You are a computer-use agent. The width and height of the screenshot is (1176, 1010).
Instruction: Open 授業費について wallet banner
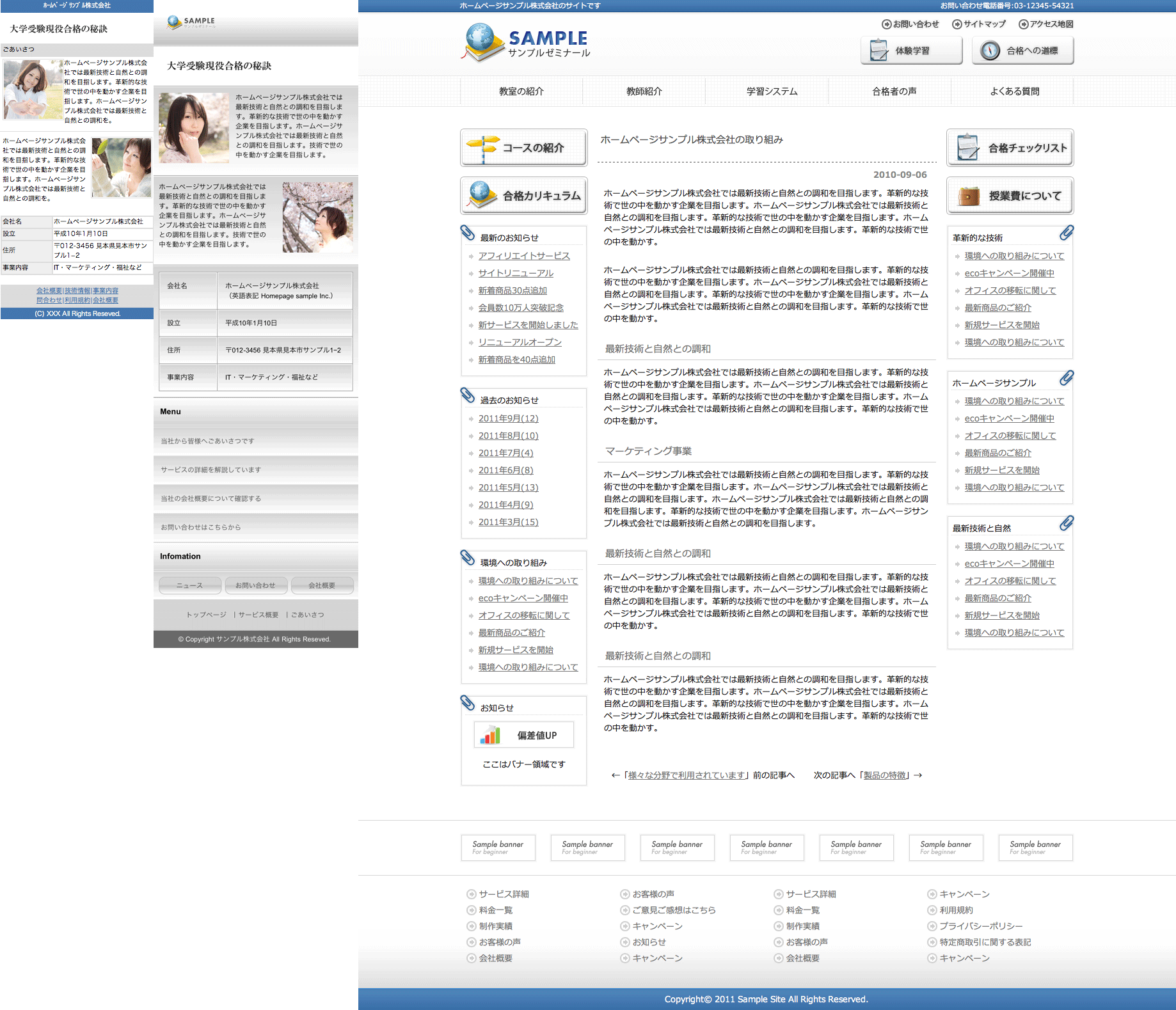point(1010,196)
